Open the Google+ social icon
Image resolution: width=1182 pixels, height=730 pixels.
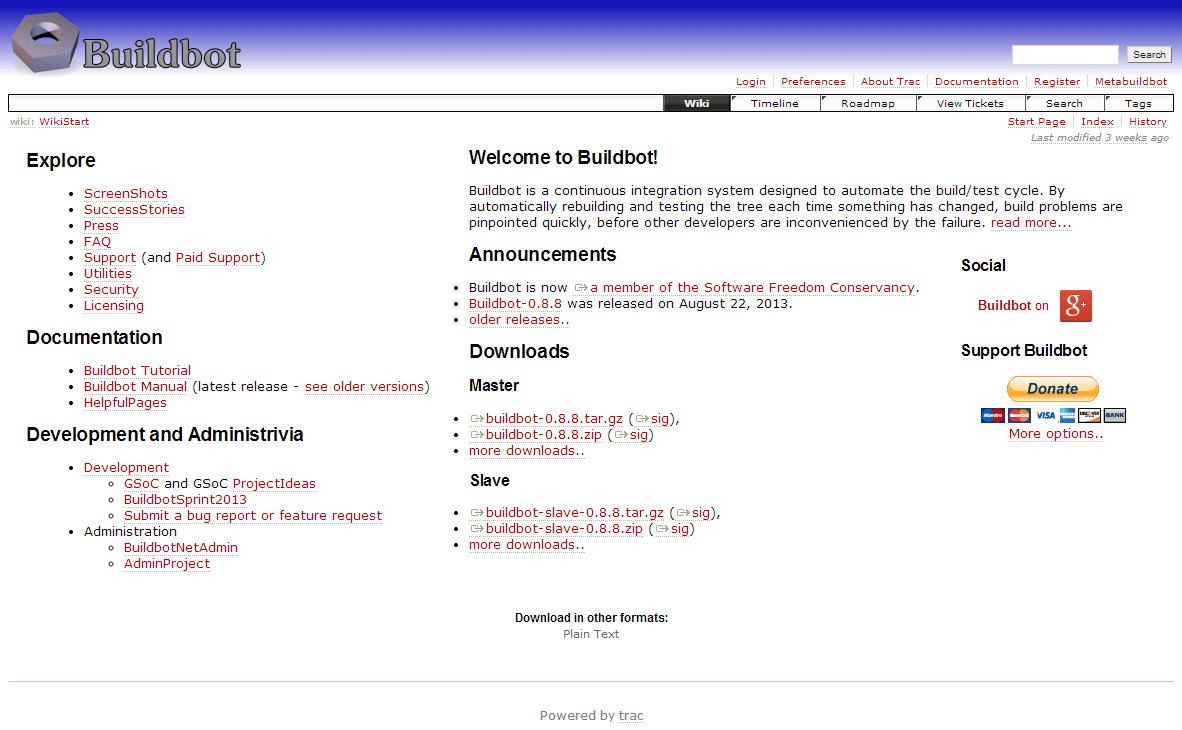click(x=1076, y=305)
